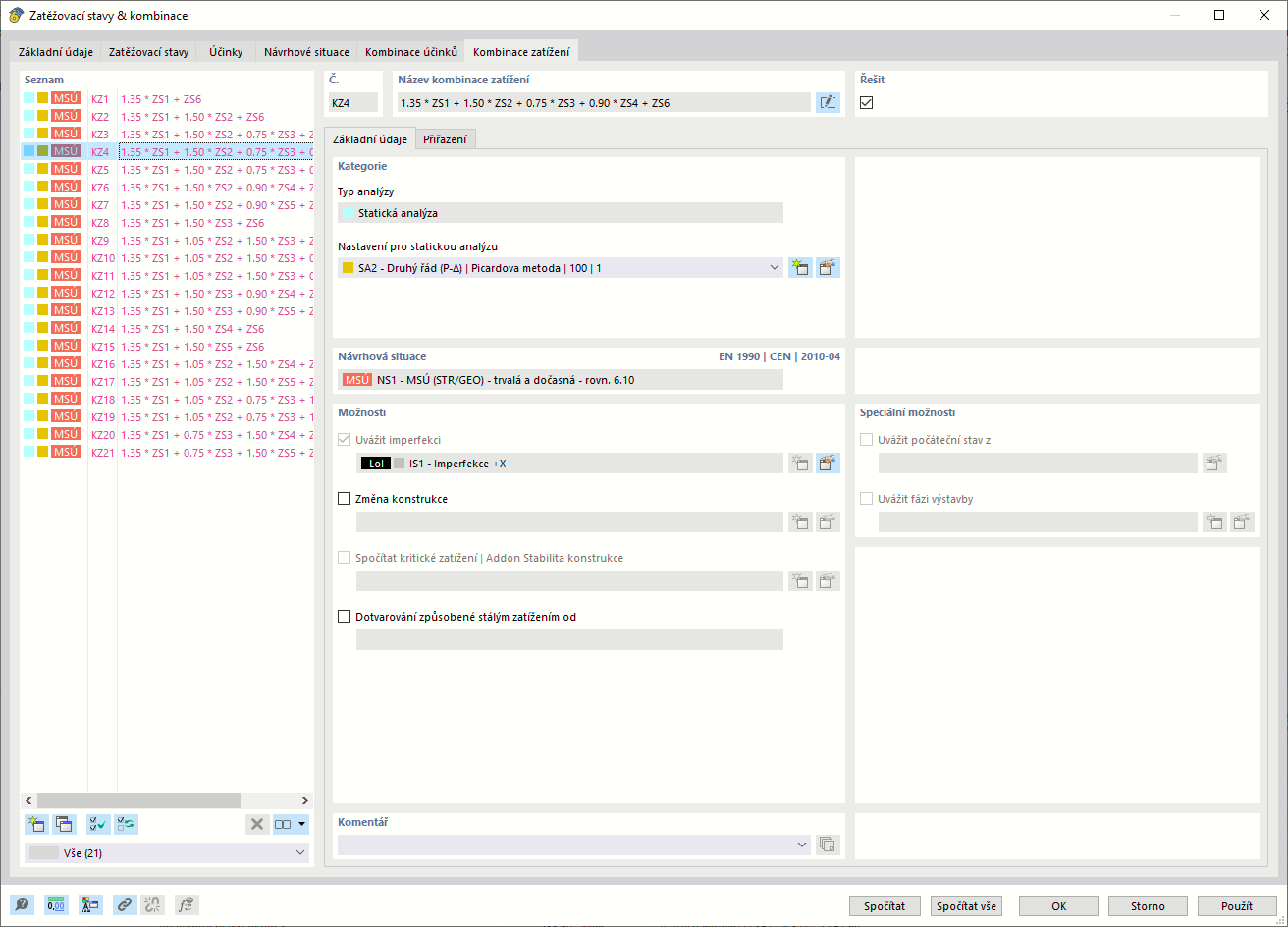Toggle the Spočítat kritické zatížení checkbox
The height and width of the screenshot is (927, 1288).
[344, 558]
